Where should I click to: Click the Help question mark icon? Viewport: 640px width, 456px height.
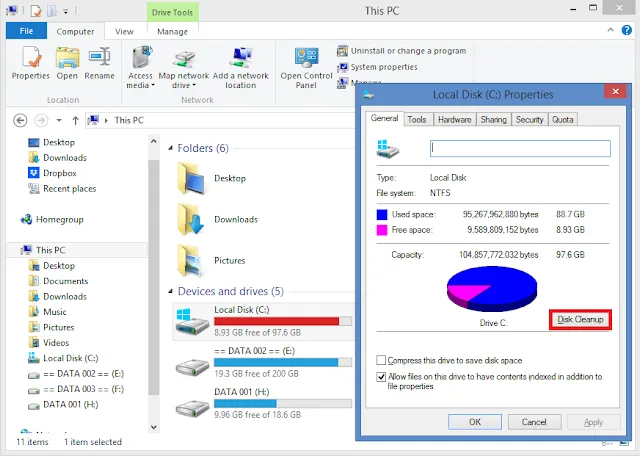click(627, 30)
